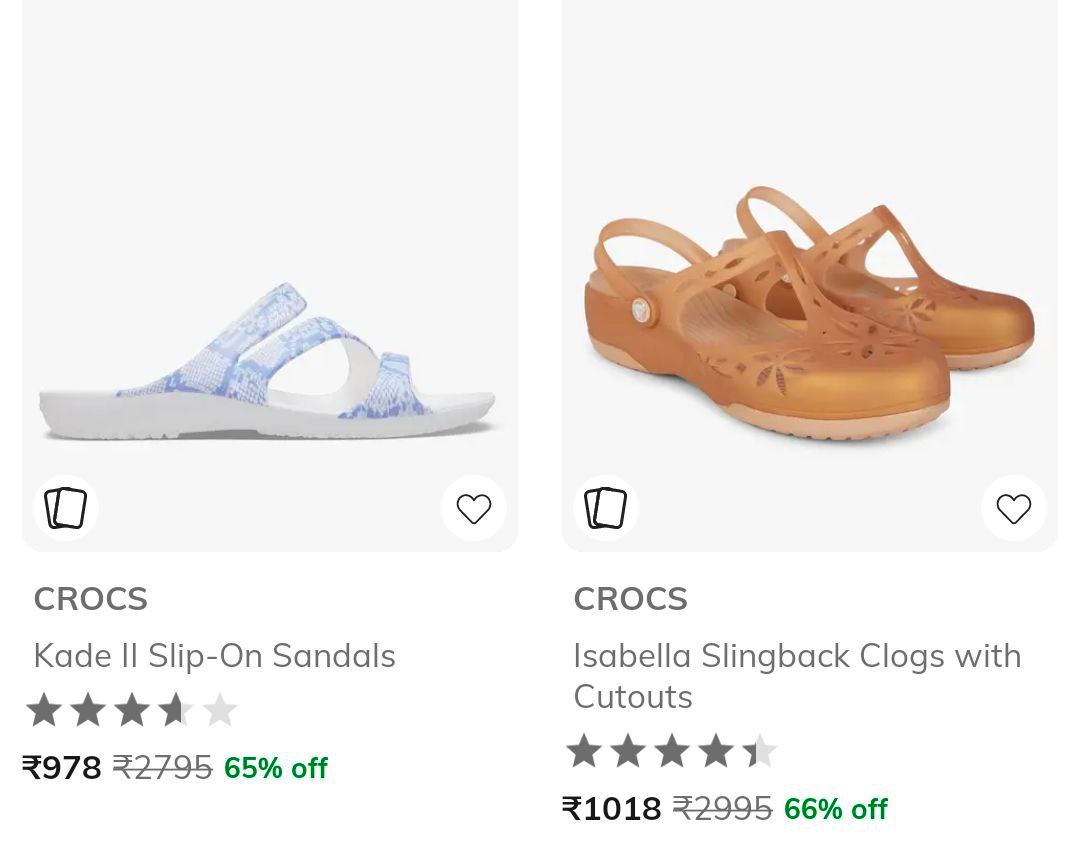Add Isabella Slingback Clogs to wishlist

coord(1014,509)
